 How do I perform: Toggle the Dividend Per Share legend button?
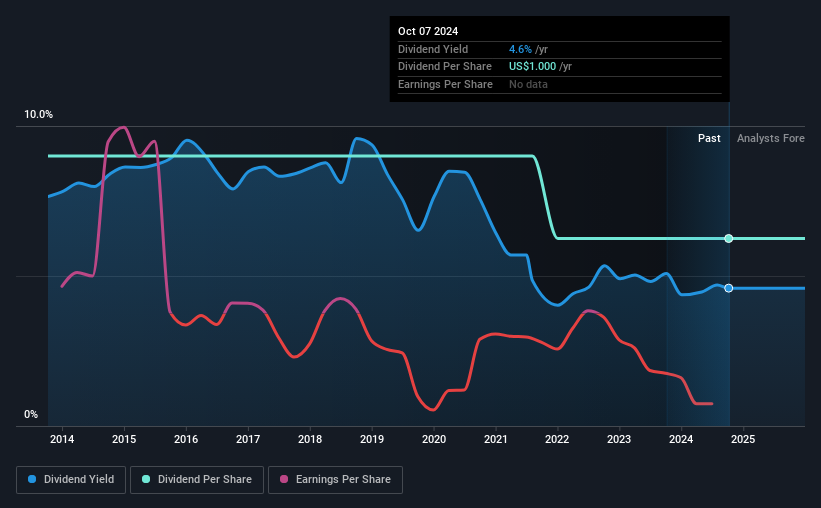(x=197, y=480)
